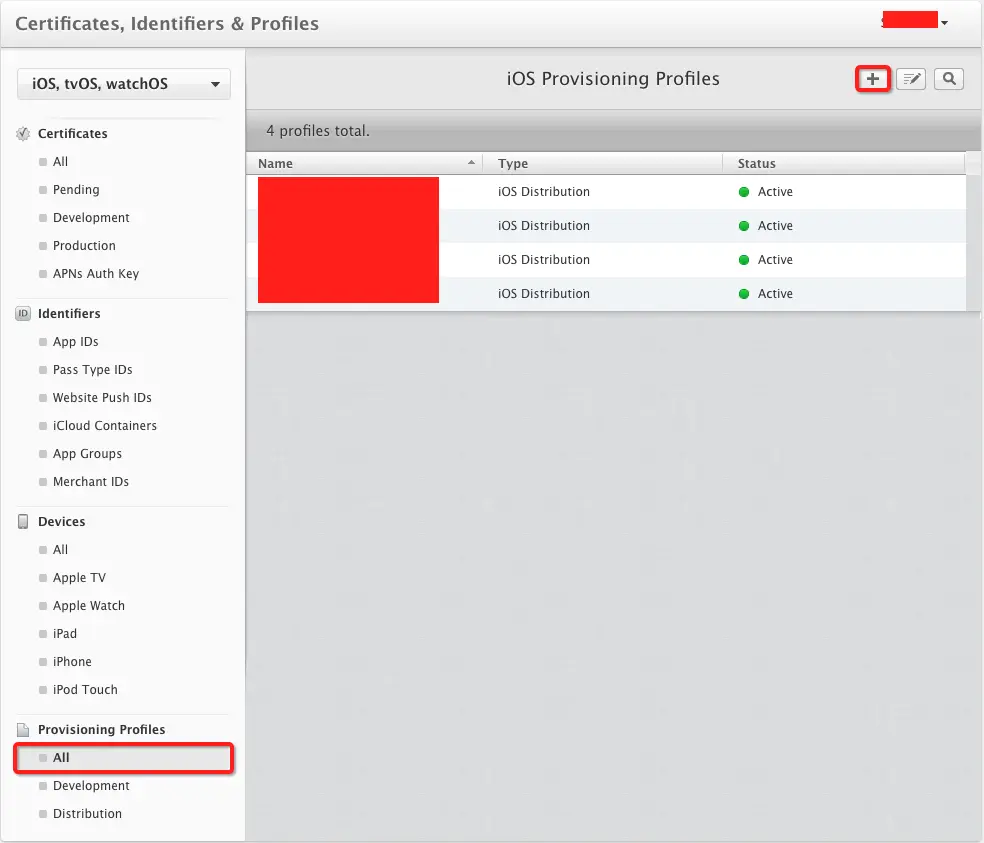Click the edit profiles pencil icon

(x=911, y=79)
